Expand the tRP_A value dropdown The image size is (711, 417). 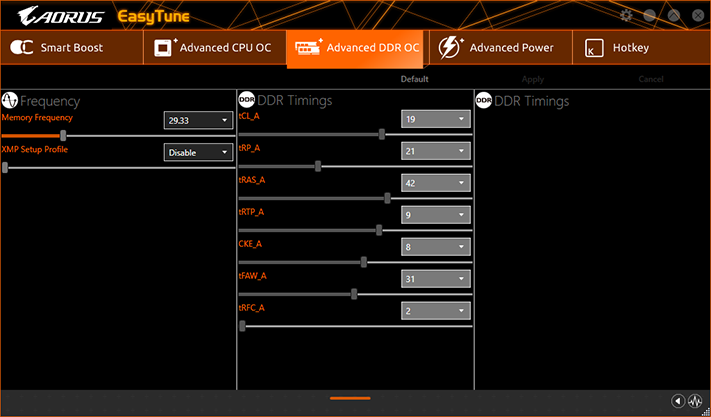click(x=435, y=151)
